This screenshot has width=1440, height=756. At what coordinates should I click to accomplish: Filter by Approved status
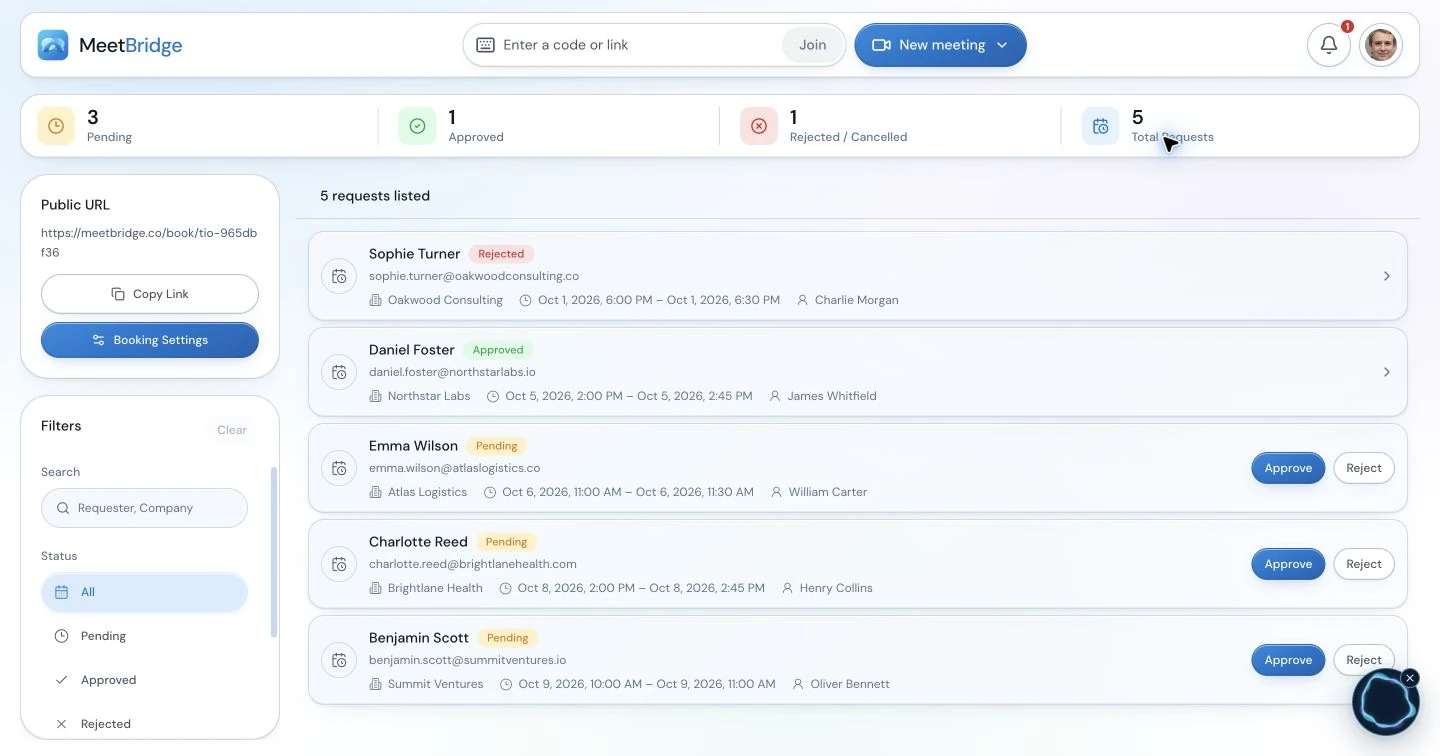144,680
